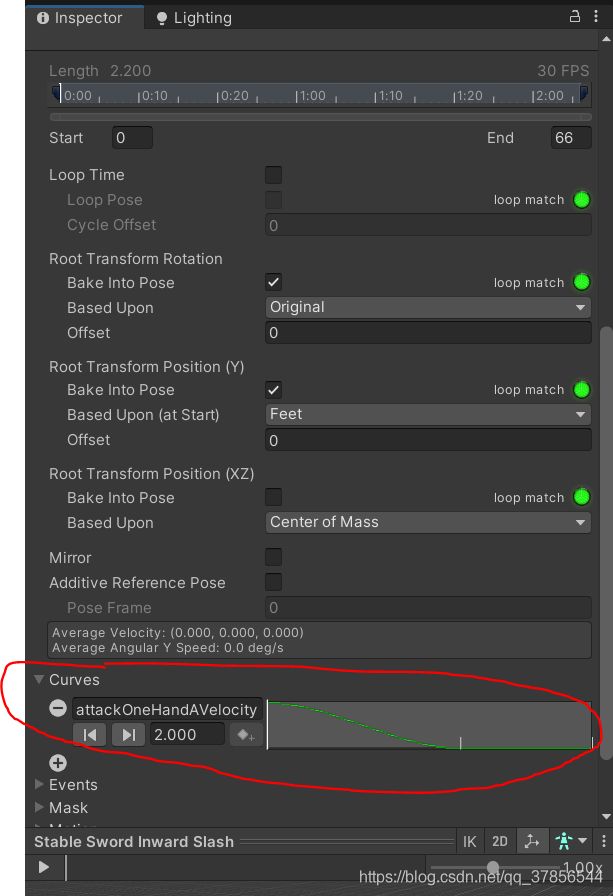Open the Inspector kebab options menu
Viewport: 613px width, 896px height.
[596, 17]
